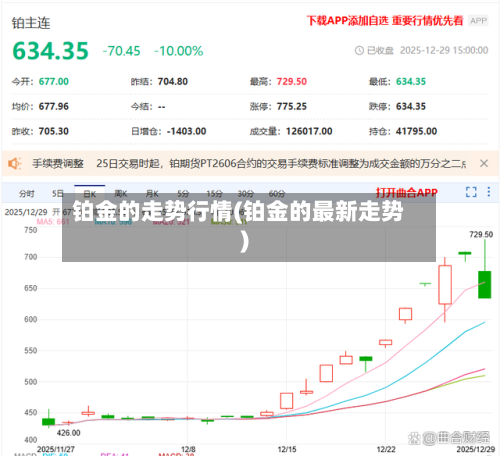Switch to the 15分 interval tab
This screenshot has height=456, width=500.
(214, 193)
